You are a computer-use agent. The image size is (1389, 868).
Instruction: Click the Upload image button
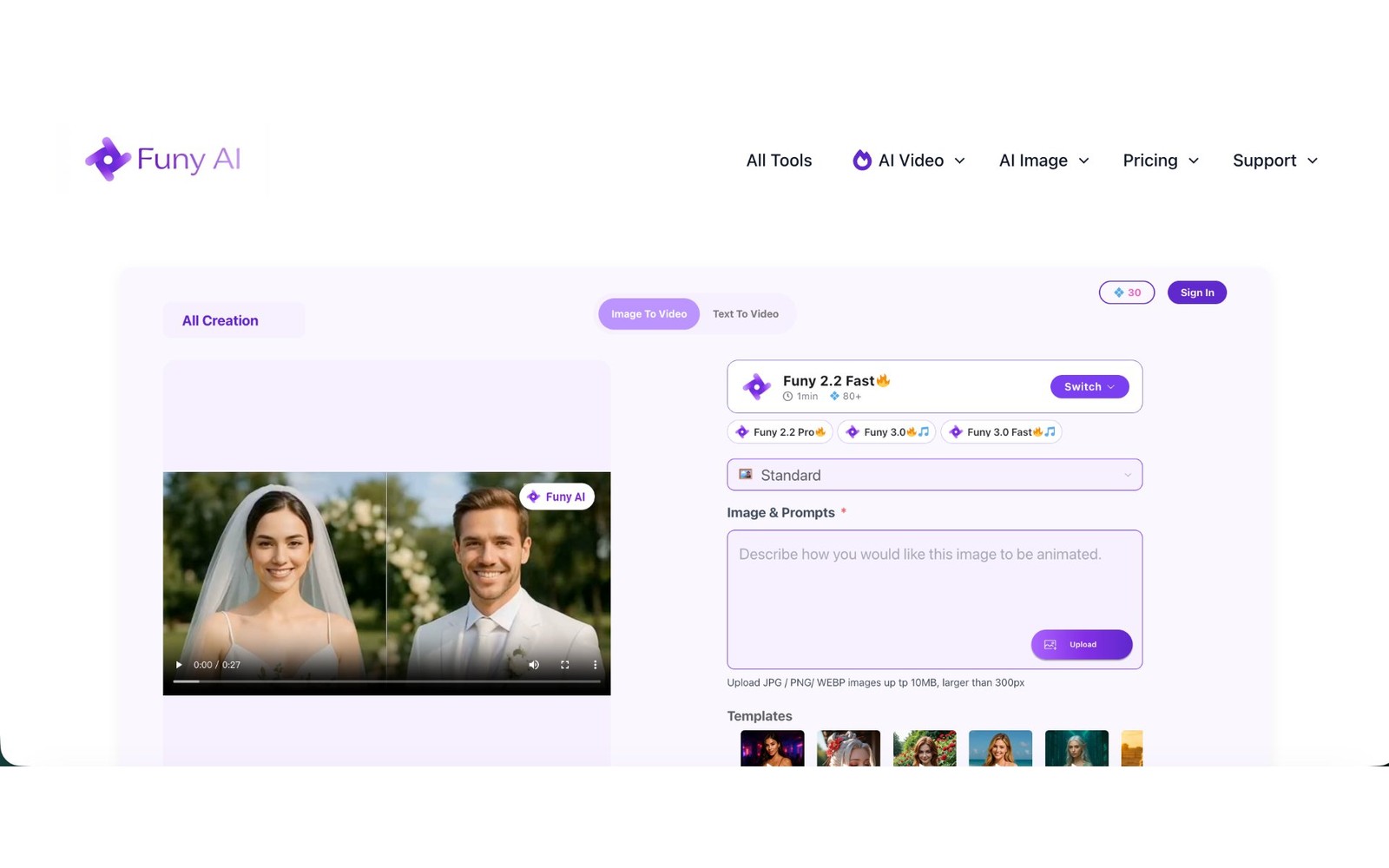click(1082, 644)
